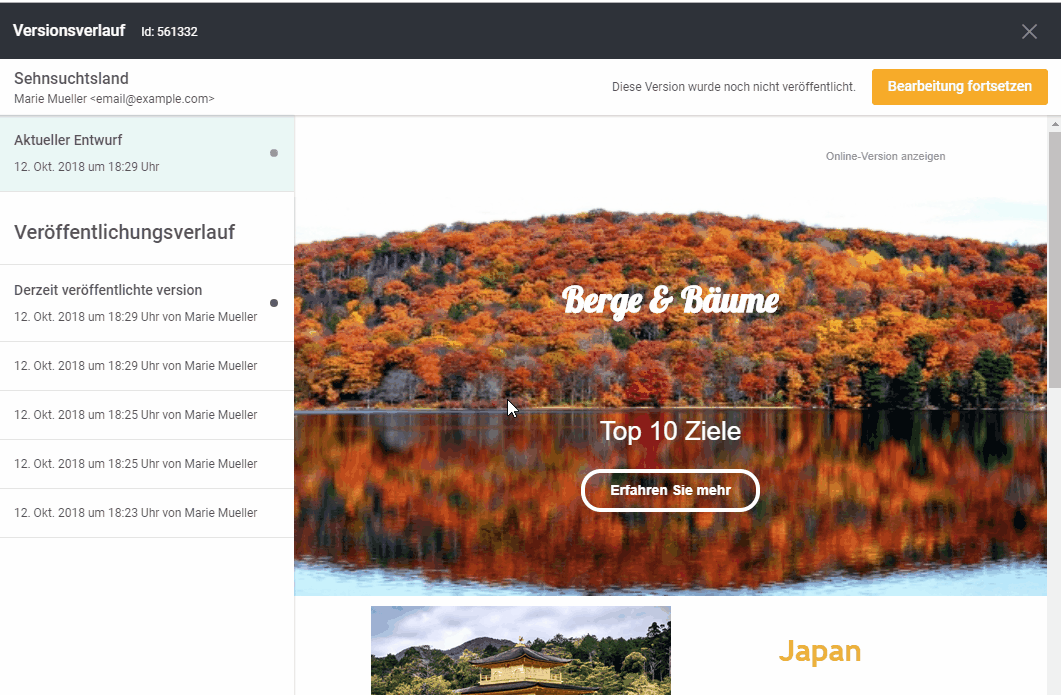Screen dimensions: 1061x695
Task: Click the gray dot beside Aktueller Entwurf
Action: tap(274, 153)
